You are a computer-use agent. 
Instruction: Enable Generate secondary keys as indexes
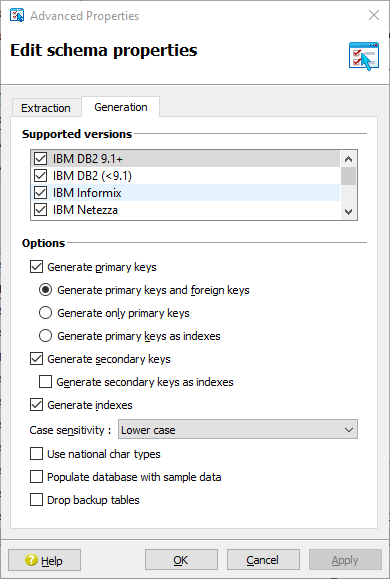pos(45,382)
